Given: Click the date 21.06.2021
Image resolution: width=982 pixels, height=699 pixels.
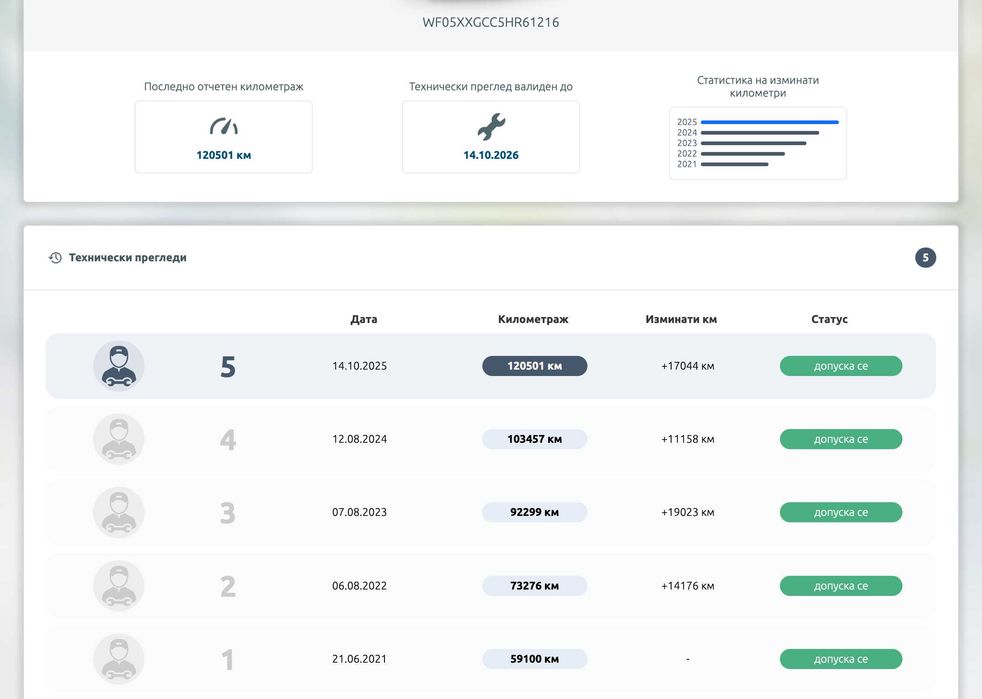Looking at the screenshot, I should tap(359, 659).
